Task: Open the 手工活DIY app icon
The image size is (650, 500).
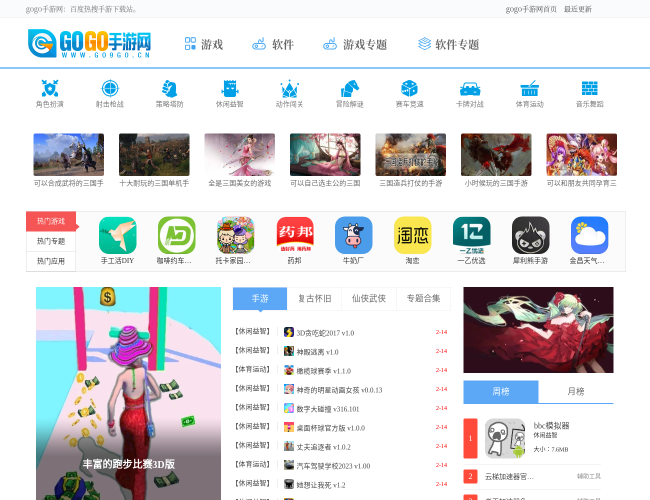Action: click(118, 235)
